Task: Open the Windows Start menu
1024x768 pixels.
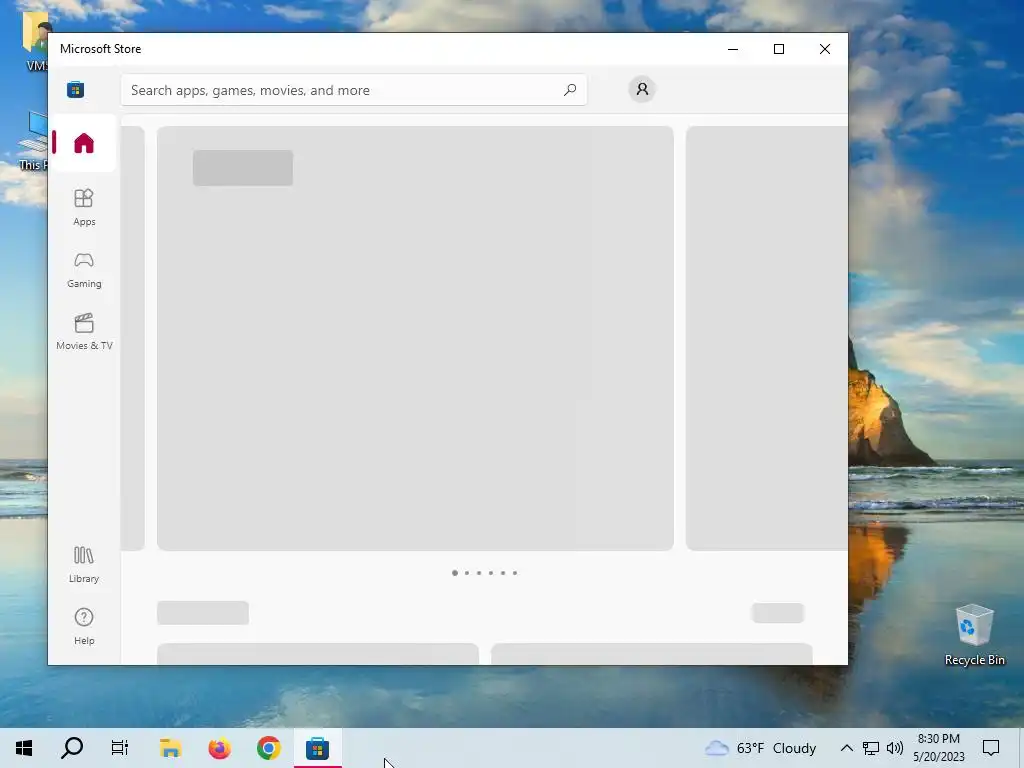Action: pos(24,748)
